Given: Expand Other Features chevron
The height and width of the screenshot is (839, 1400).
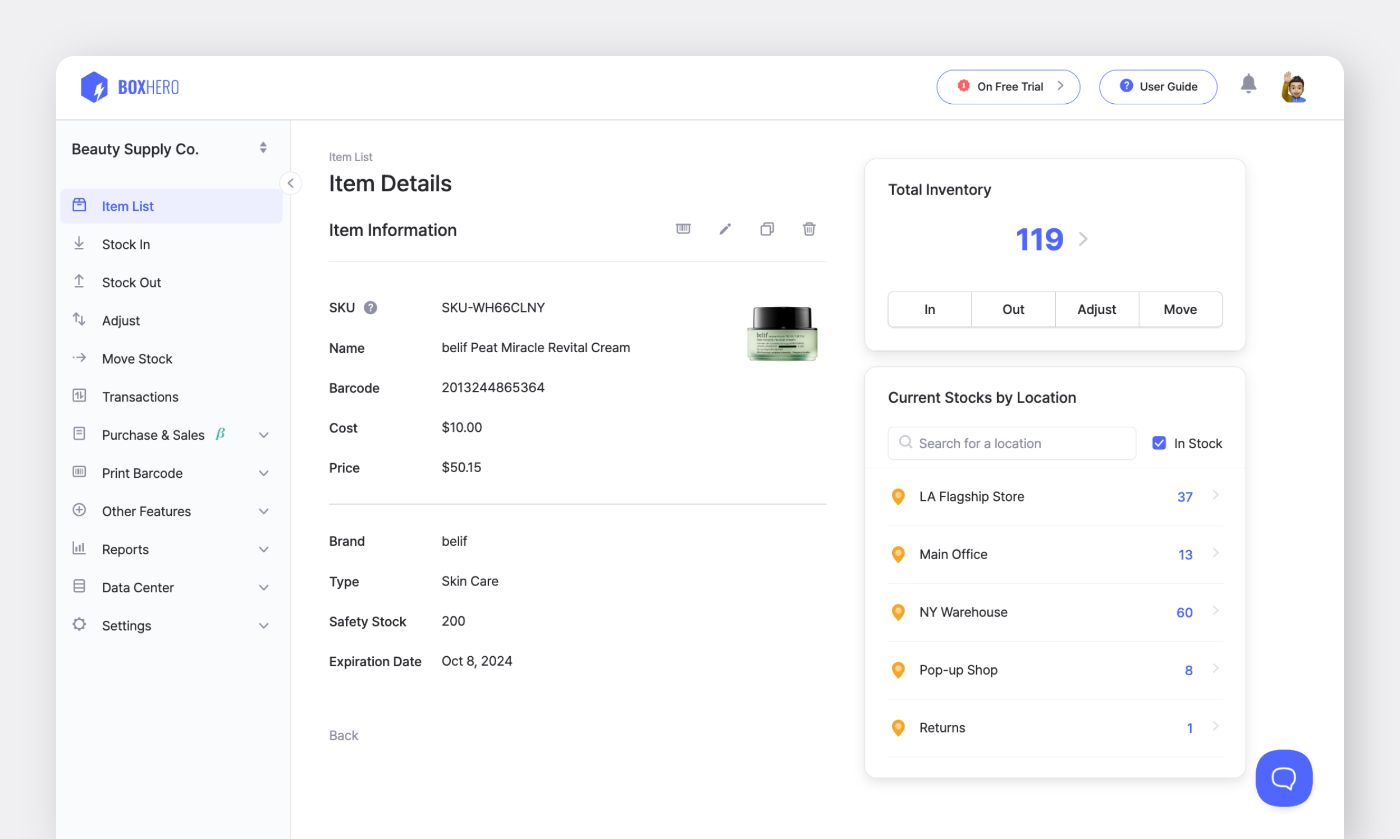Looking at the screenshot, I should point(264,511).
